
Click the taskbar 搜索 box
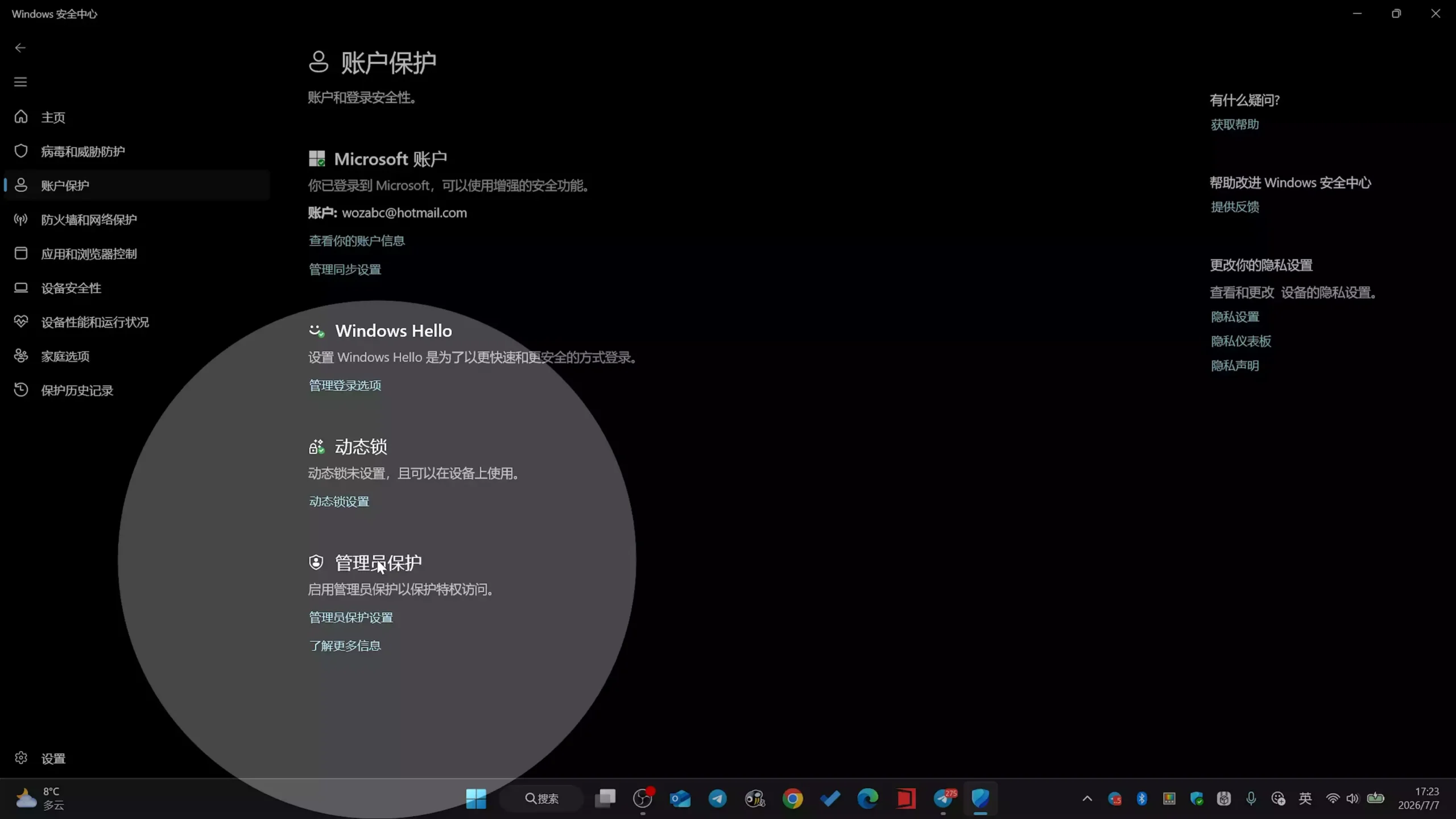pos(541,799)
